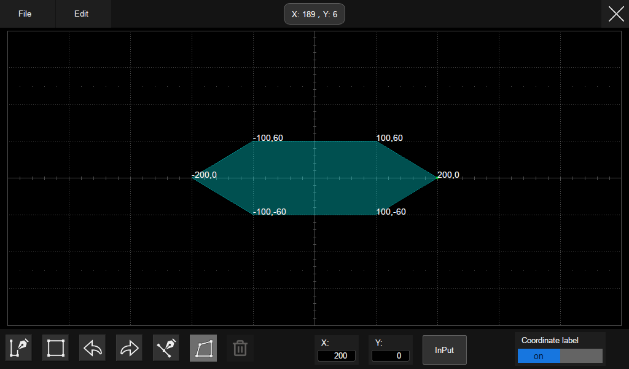Viewport: 629px width, 369px height.
Task: Close the mask editor window
Action: [616, 14]
